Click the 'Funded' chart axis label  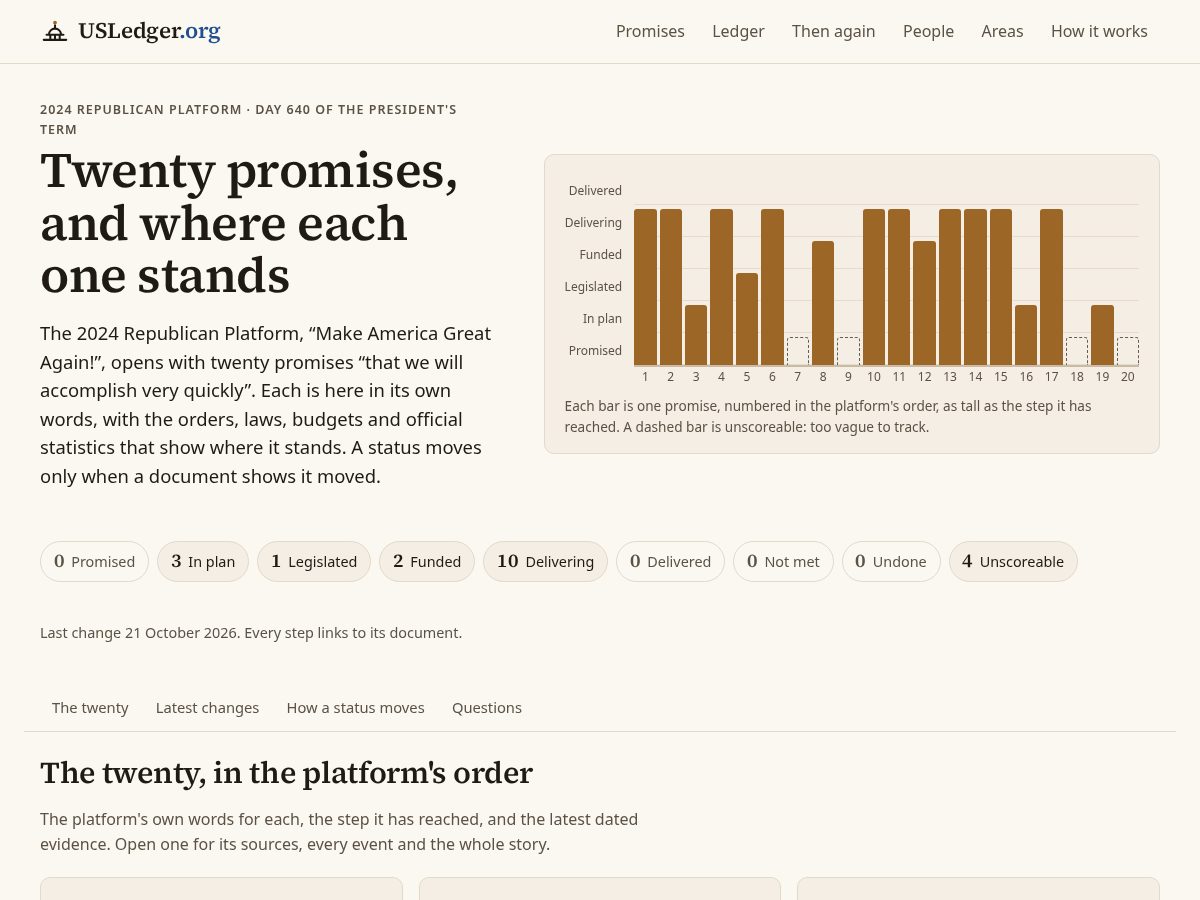pyautogui.click(x=600, y=254)
